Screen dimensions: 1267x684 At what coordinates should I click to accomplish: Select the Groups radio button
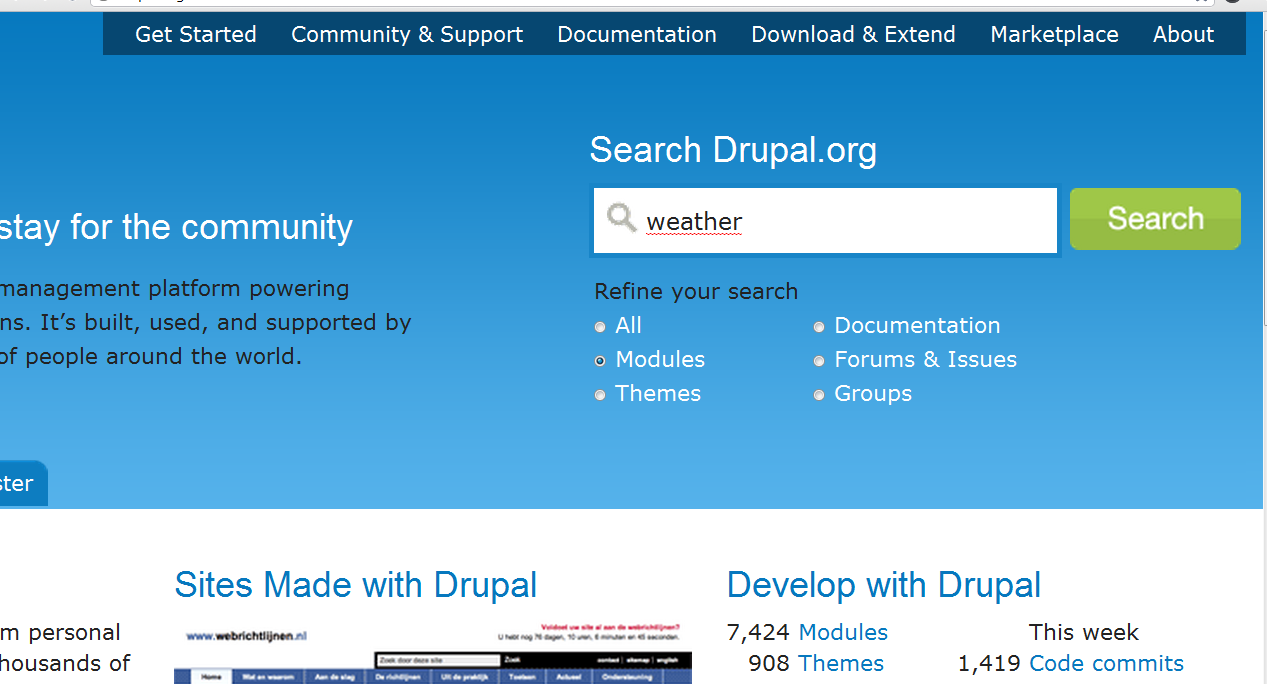coord(819,395)
